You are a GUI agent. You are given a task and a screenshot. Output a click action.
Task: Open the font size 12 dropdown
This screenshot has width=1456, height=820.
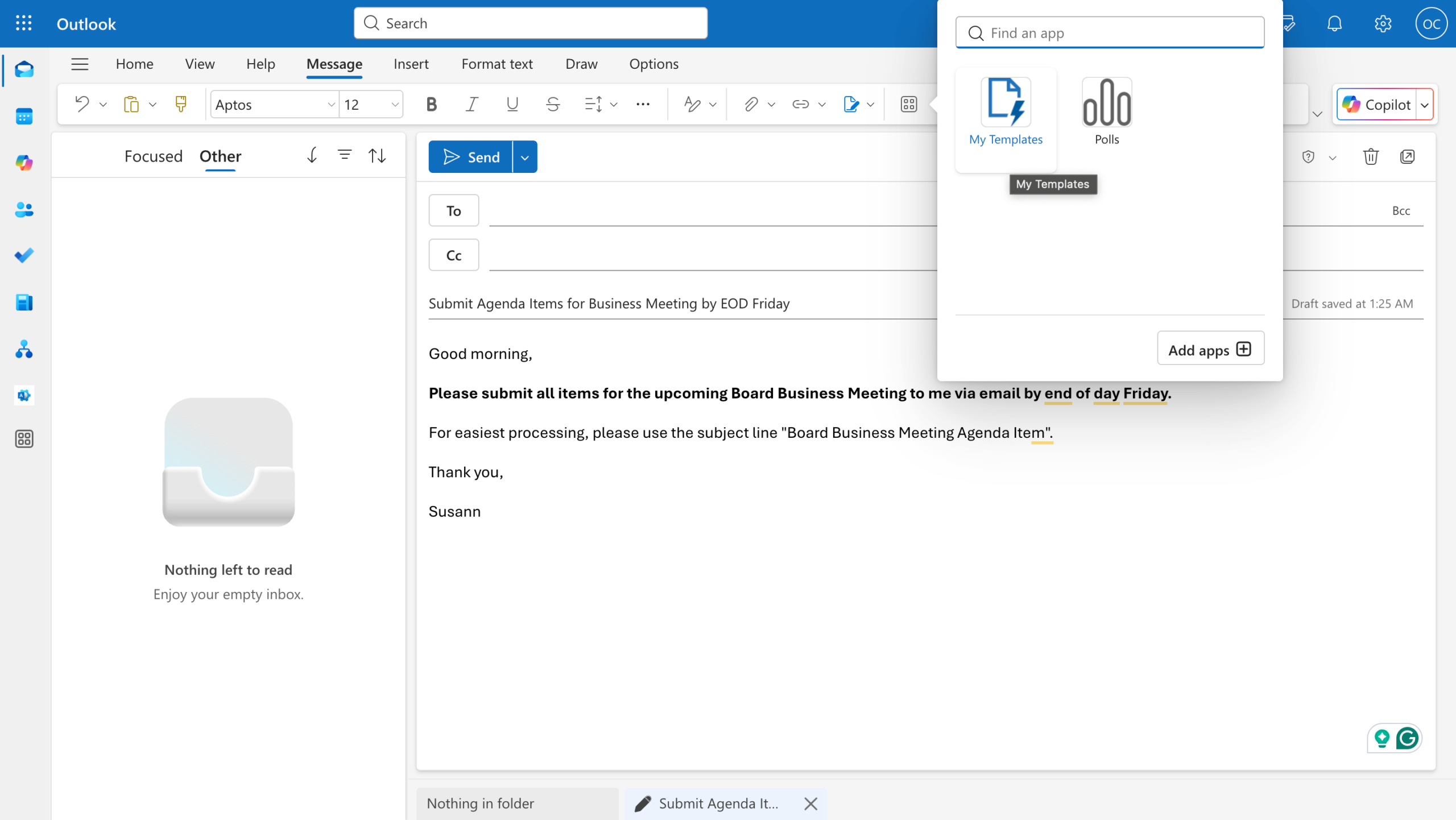click(394, 105)
